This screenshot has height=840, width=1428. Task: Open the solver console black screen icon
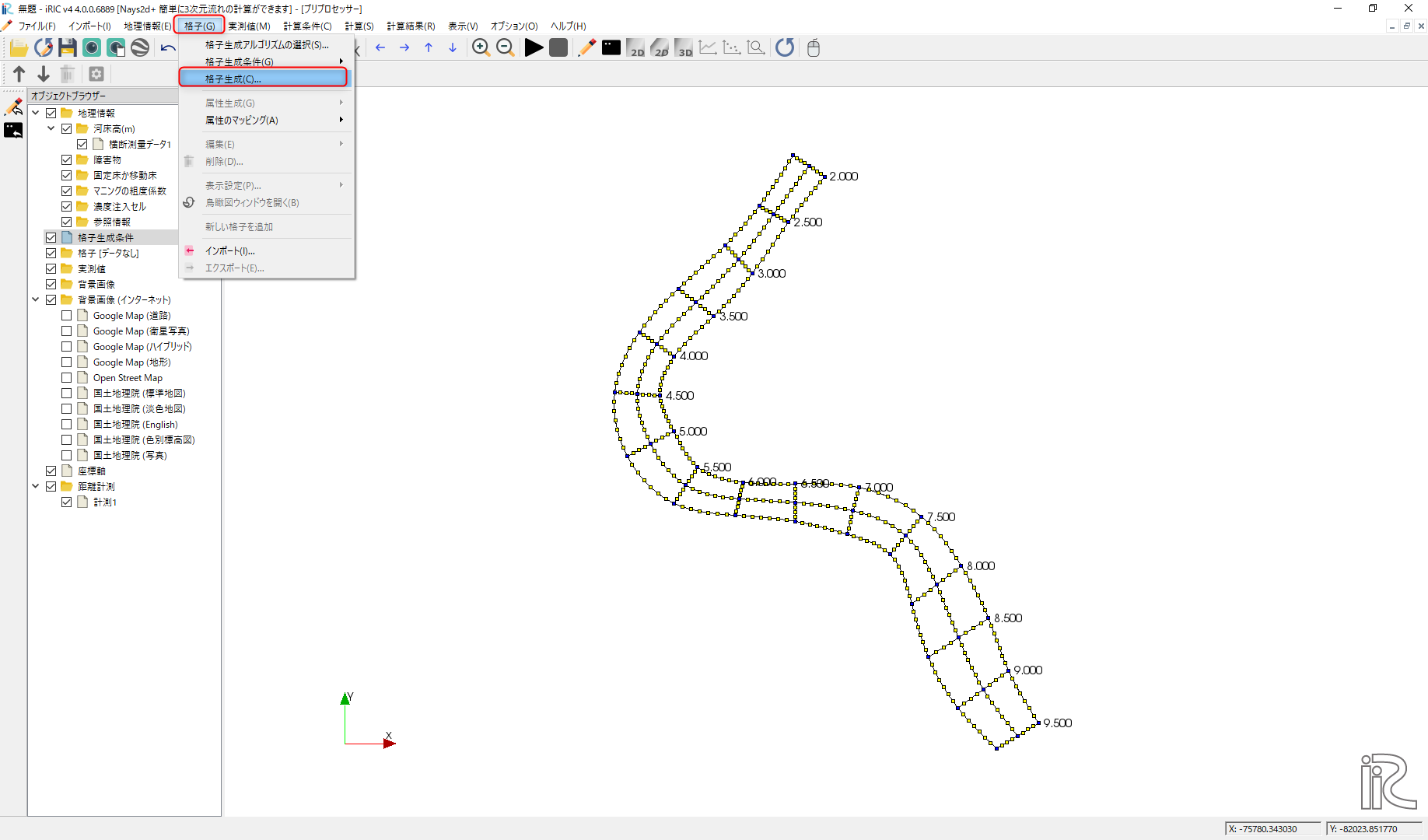pyautogui.click(x=611, y=48)
